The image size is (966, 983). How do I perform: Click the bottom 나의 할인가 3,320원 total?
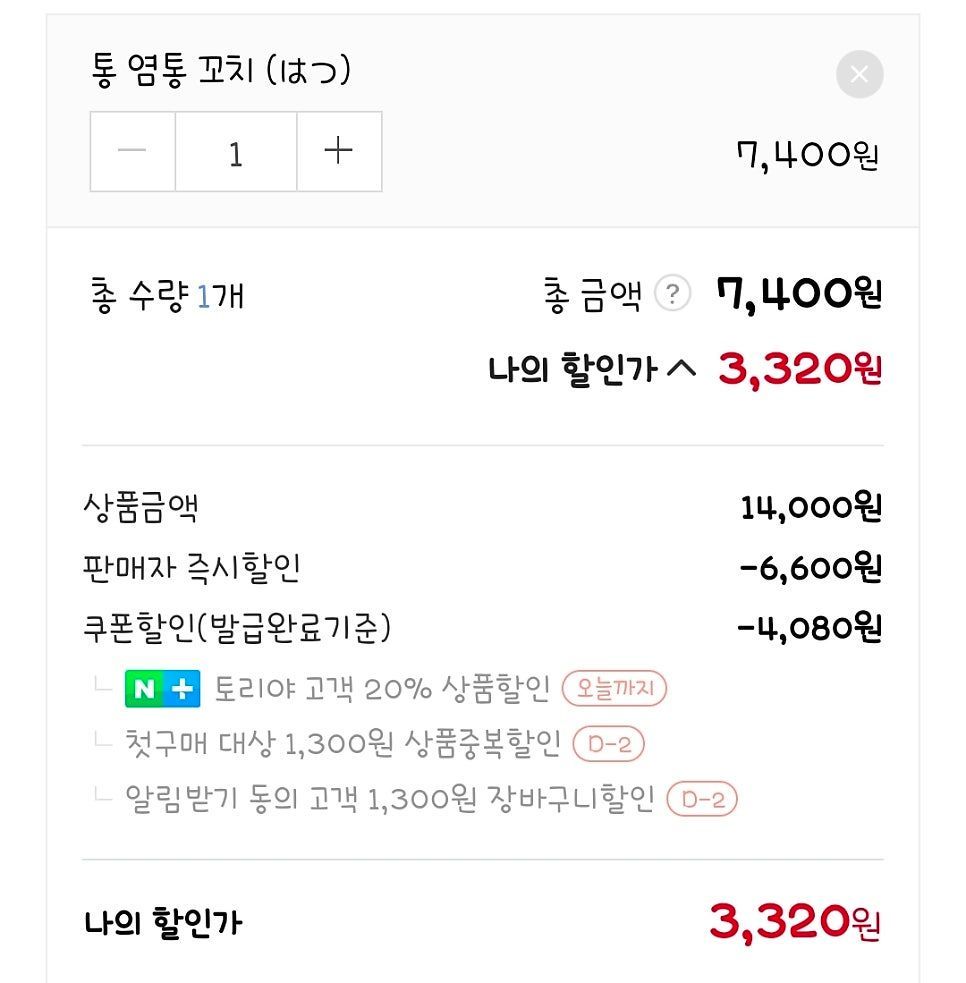point(795,921)
